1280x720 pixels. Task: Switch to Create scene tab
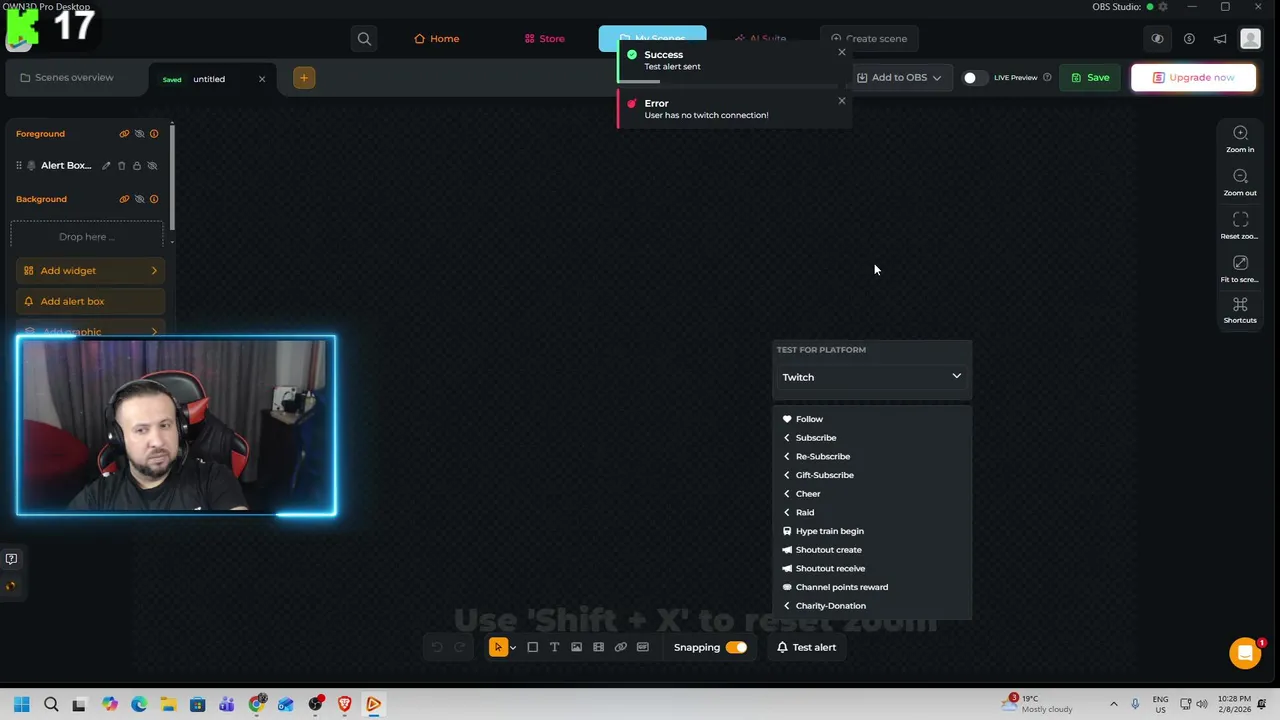pos(869,38)
